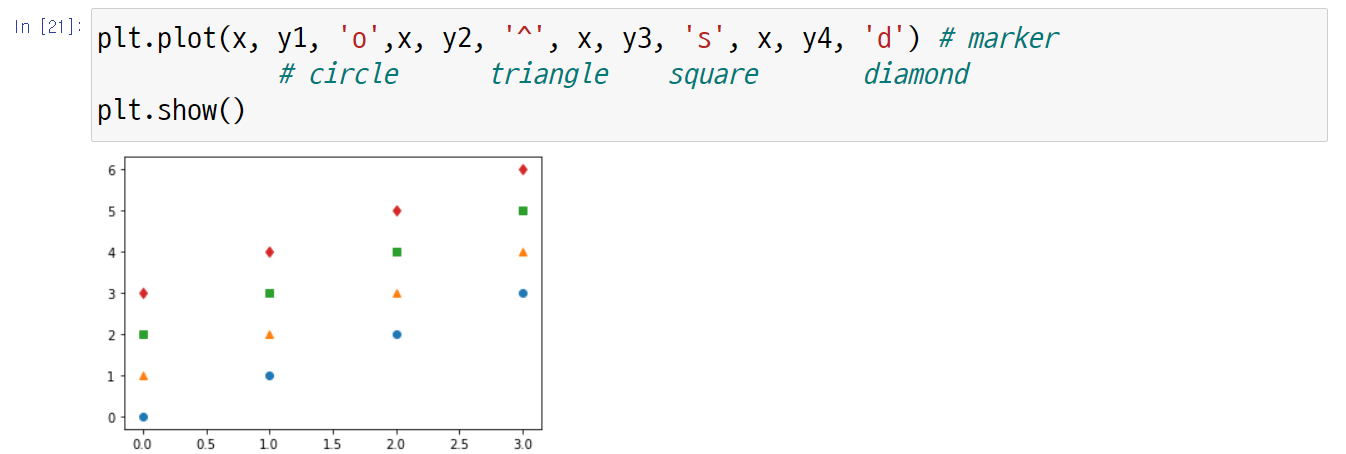
Task: Click the y1 argument in plt.plot
Action: click(293, 39)
